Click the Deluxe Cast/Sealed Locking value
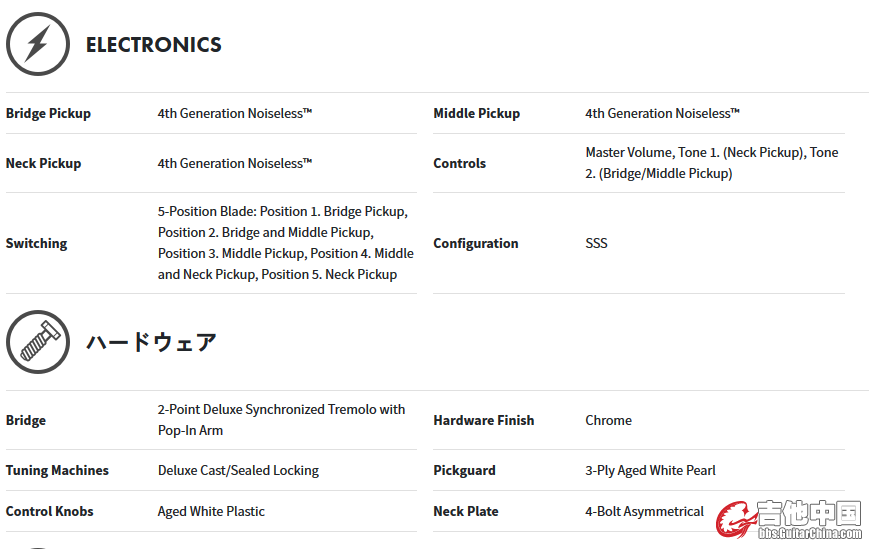The height and width of the screenshot is (549, 869). click(x=238, y=471)
